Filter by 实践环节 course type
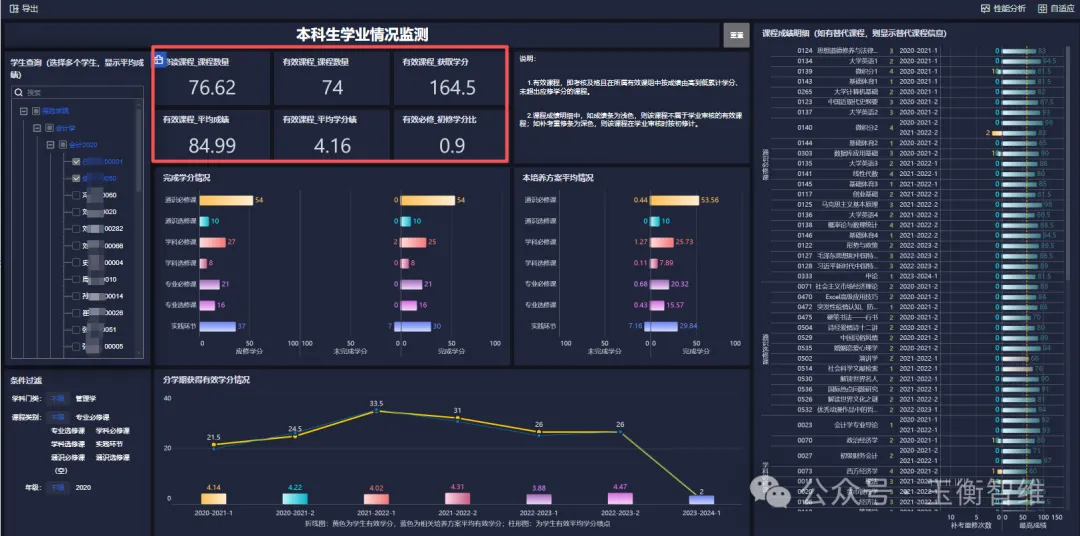1080x536 pixels. click(109, 444)
